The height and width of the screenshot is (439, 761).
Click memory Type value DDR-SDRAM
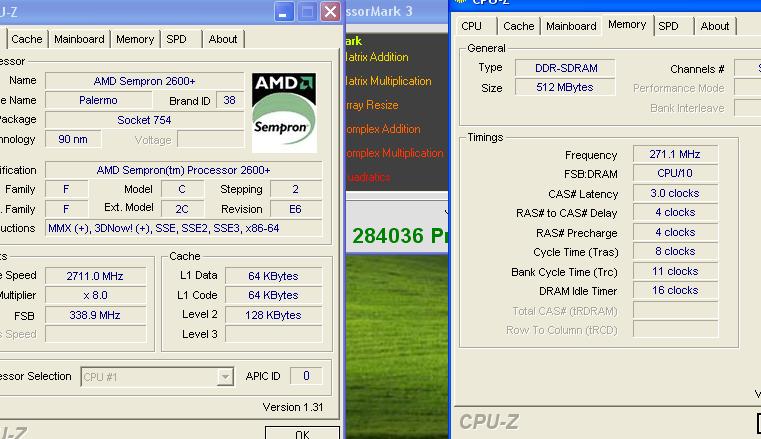(x=565, y=68)
